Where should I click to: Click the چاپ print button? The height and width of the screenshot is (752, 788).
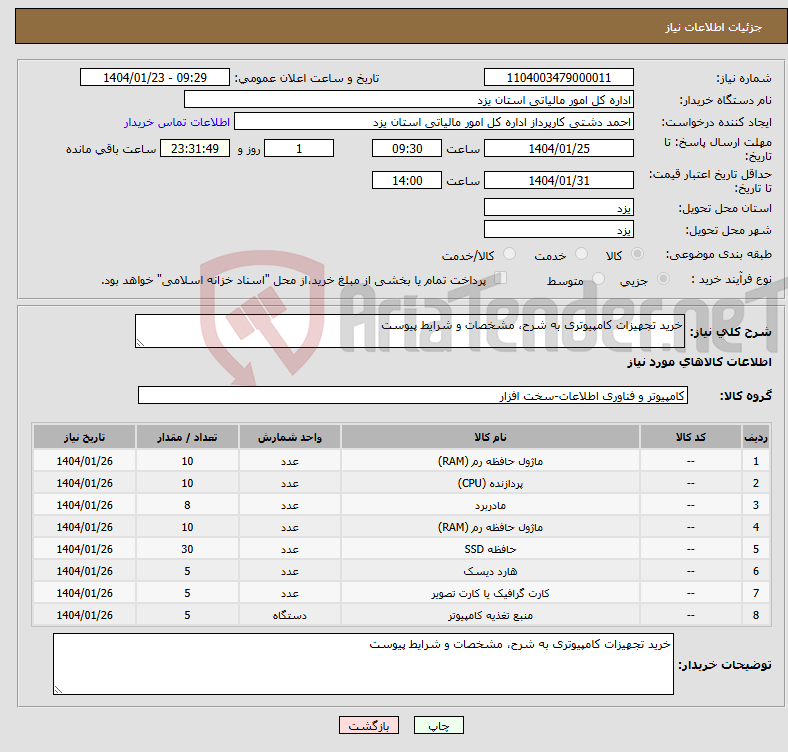coord(439,725)
